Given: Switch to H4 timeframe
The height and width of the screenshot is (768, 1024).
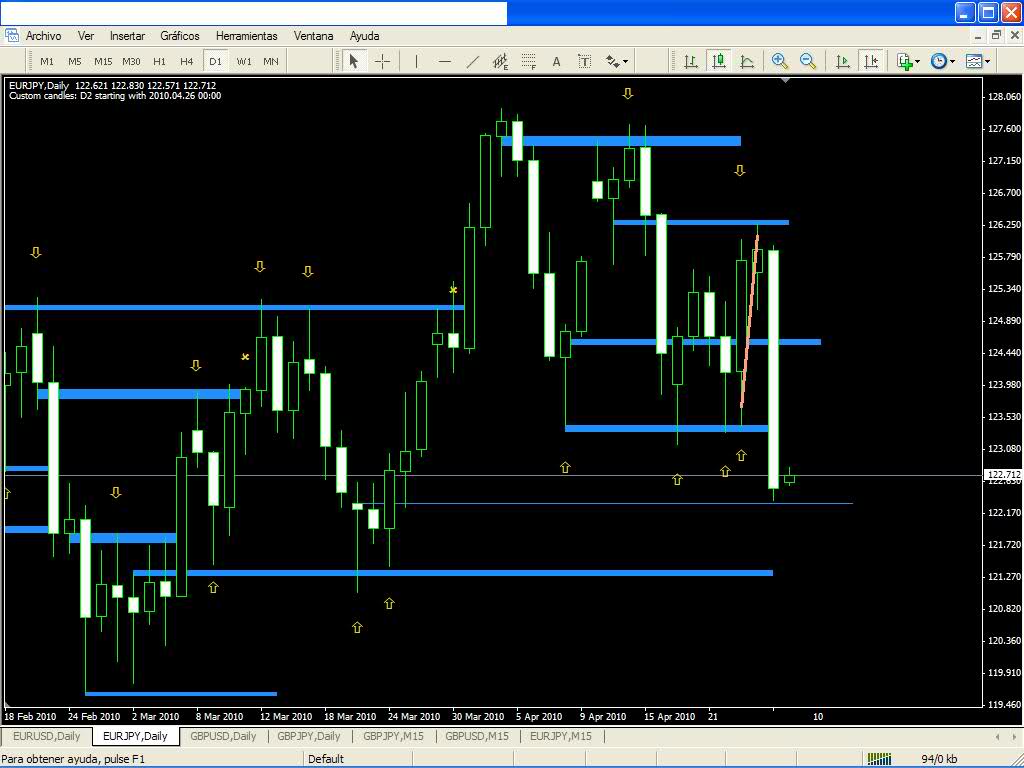Looking at the screenshot, I should 187,61.
